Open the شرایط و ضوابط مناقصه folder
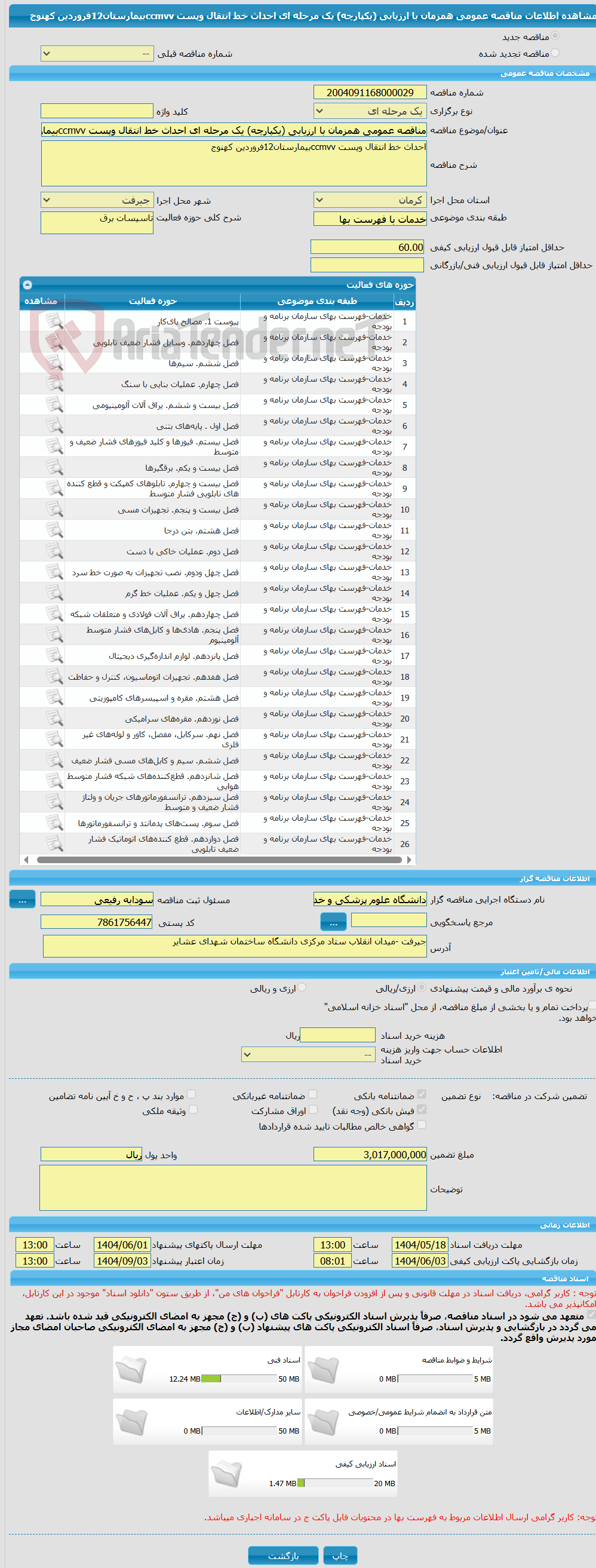Screen dimensions: 596x1568 (x=323, y=1370)
